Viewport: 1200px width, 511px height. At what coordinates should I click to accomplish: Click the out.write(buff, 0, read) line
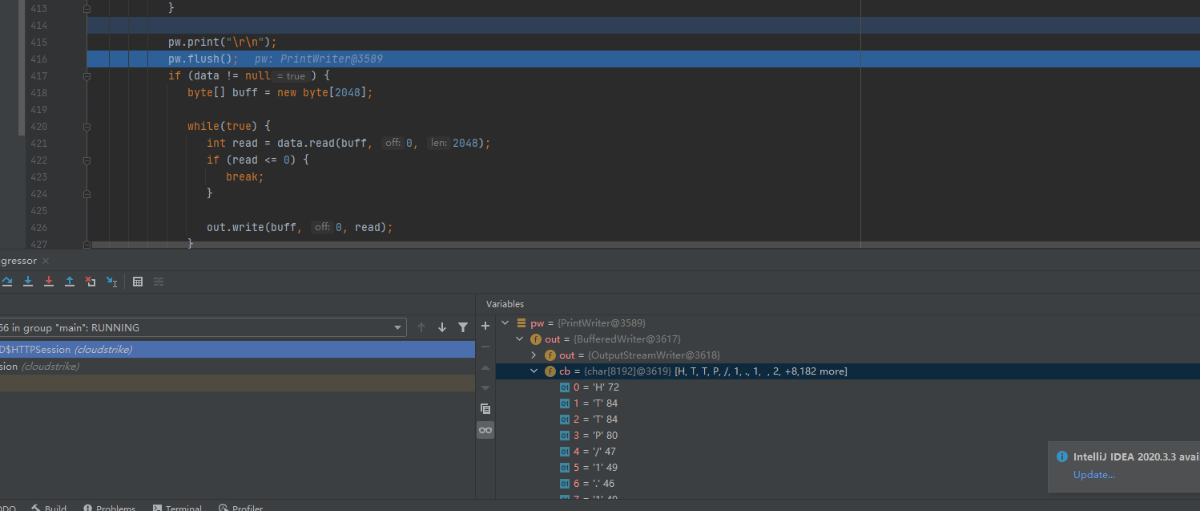pos(299,227)
